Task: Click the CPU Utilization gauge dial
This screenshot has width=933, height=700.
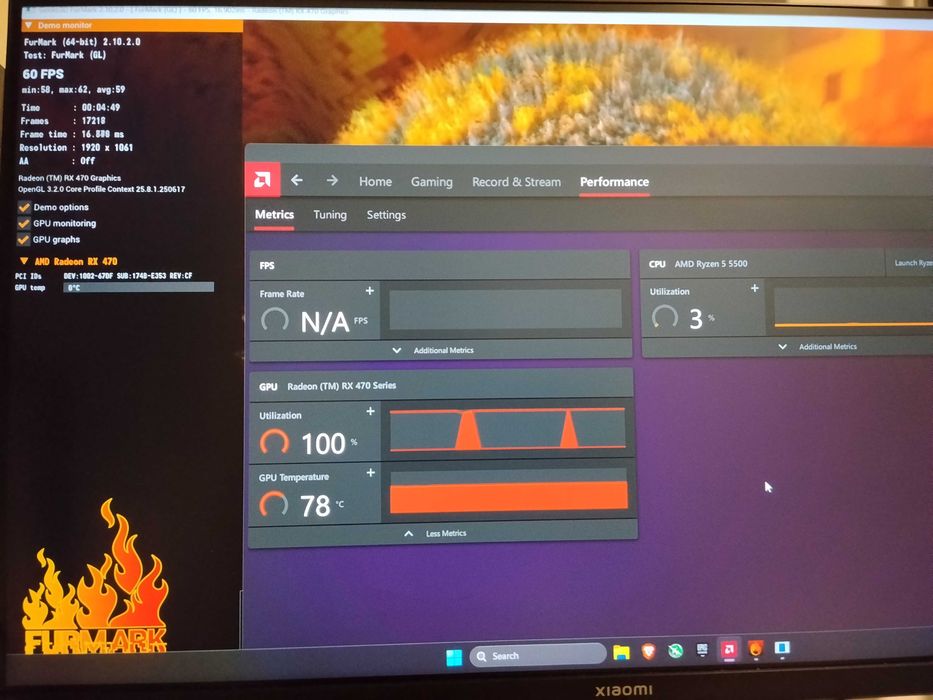Action: (665, 317)
